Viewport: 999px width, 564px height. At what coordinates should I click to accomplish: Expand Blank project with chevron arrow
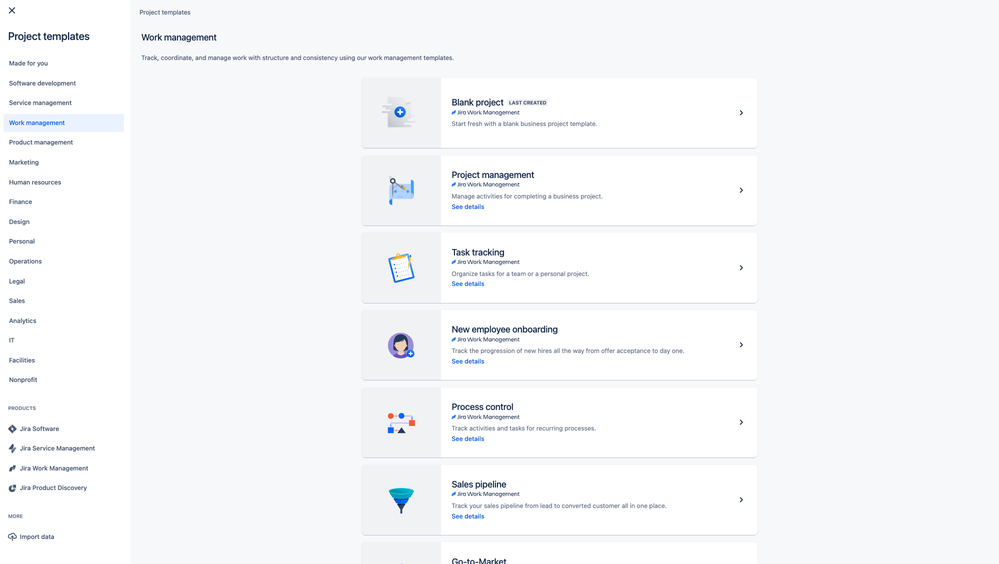click(x=741, y=113)
